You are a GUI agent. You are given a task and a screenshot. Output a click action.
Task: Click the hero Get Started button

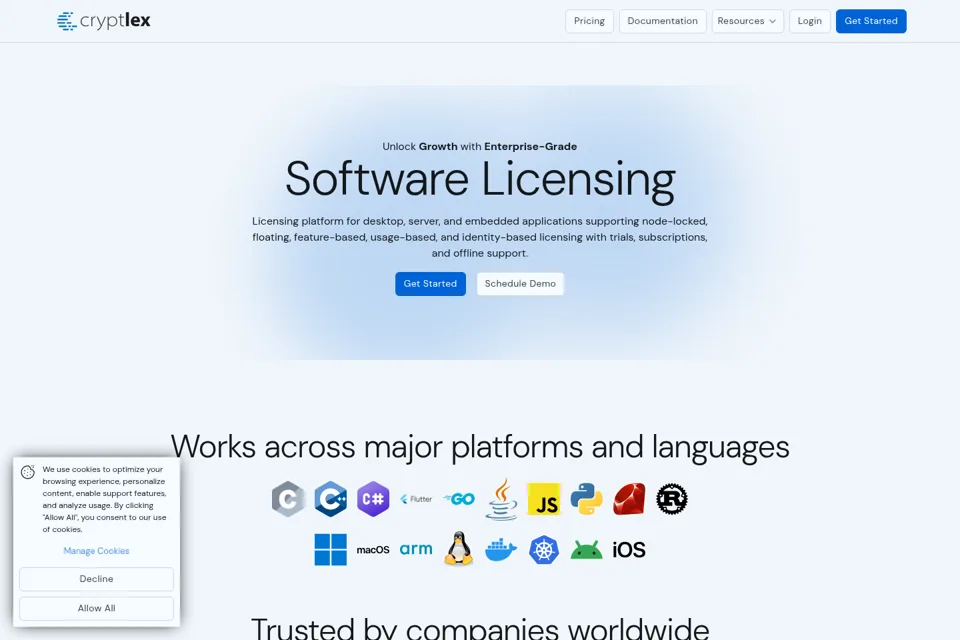click(430, 284)
